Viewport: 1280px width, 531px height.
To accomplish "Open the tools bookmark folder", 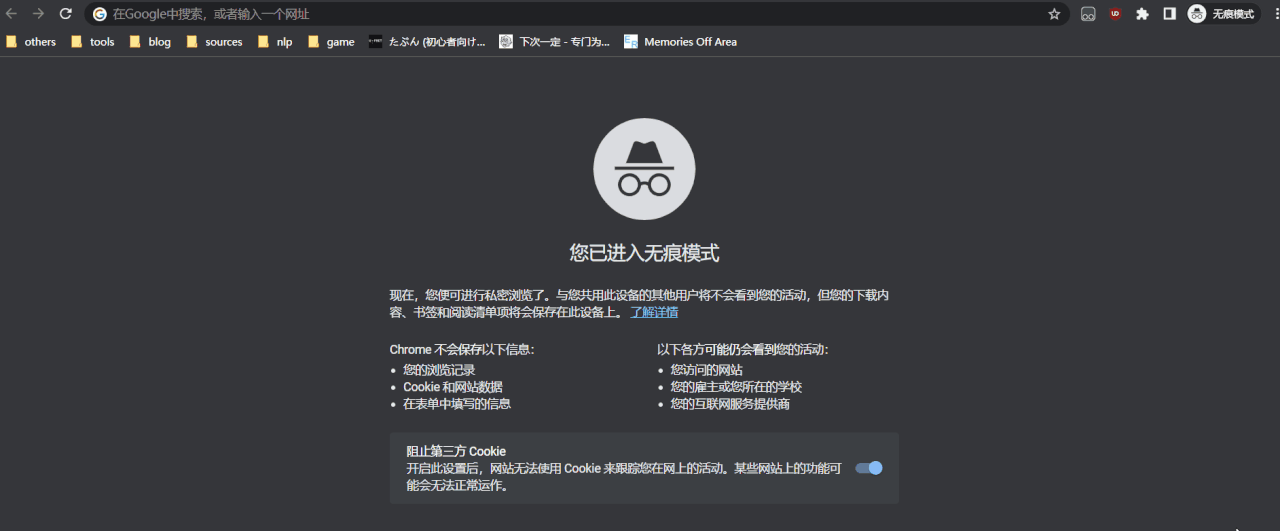I will pyautogui.click(x=92, y=42).
